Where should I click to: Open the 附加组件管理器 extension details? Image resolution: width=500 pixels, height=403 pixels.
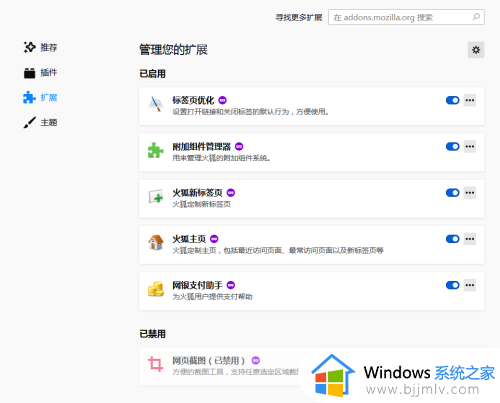click(x=312, y=153)
